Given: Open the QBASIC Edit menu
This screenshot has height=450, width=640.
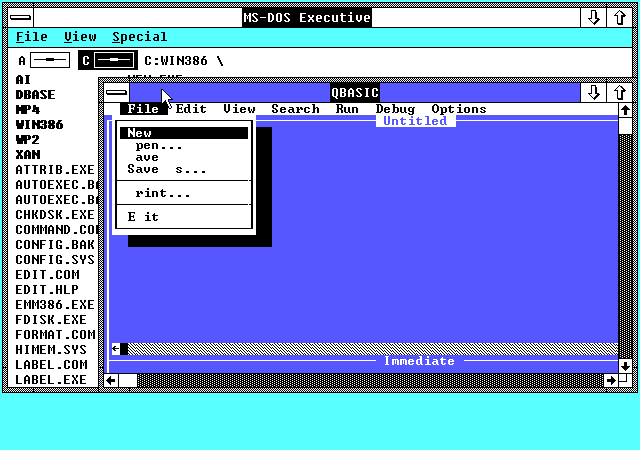Looking at the screenshot, I should pos(191,109).
